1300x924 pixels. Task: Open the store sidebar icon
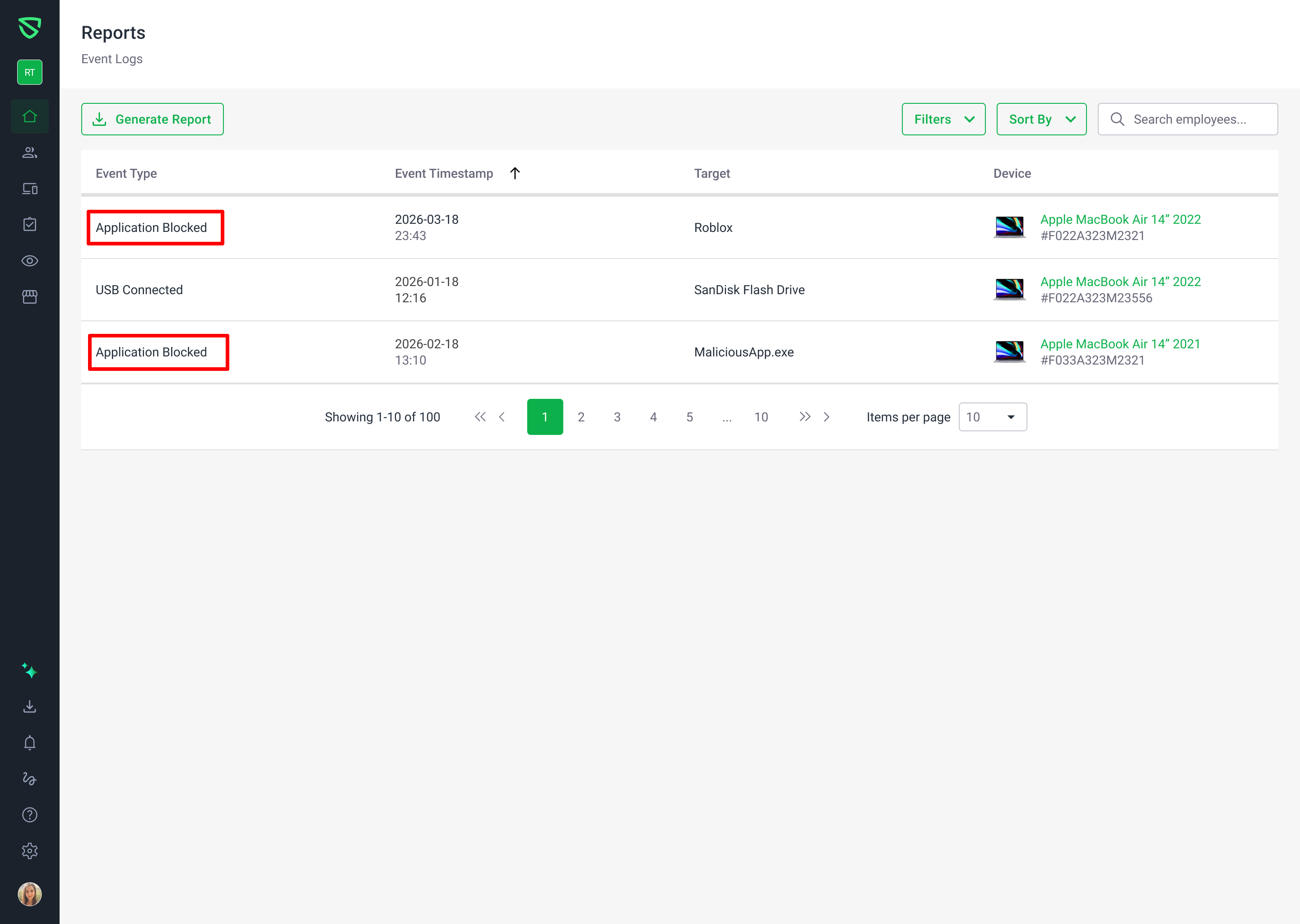[x=30, y=296]
